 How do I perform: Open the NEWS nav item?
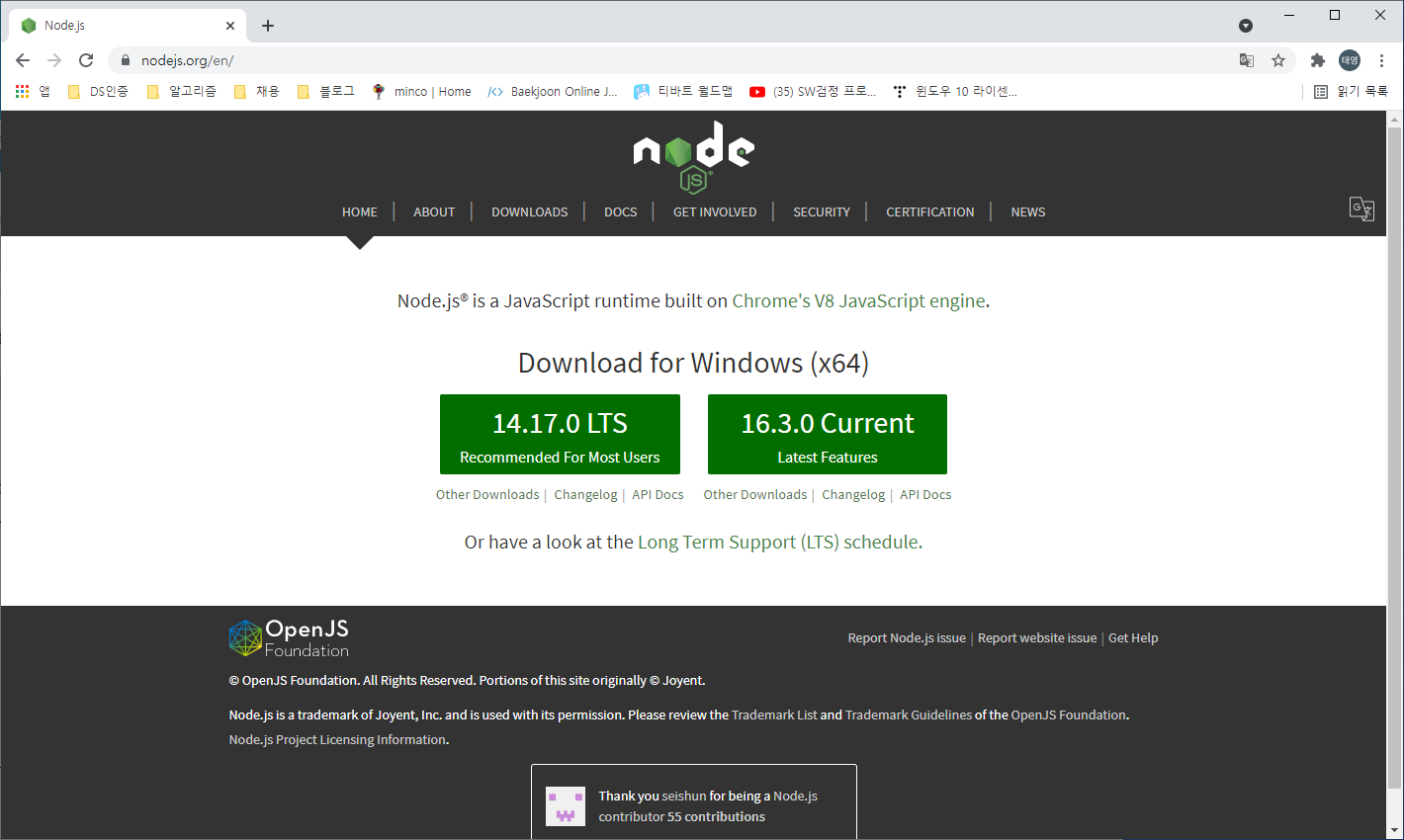pyautogui.click(x=1028, y=211)
